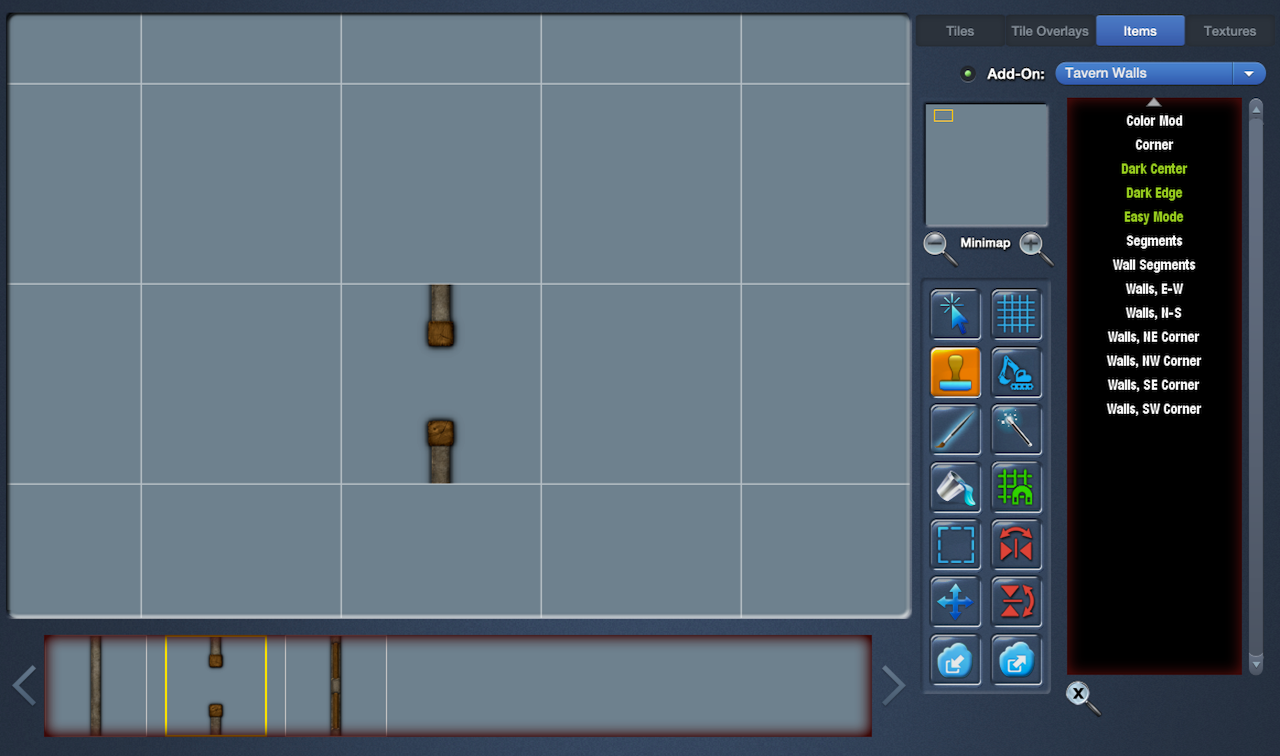Click the excavator bulldozer tool icon
The image size is (1280, 756).
coord(1016,372)
